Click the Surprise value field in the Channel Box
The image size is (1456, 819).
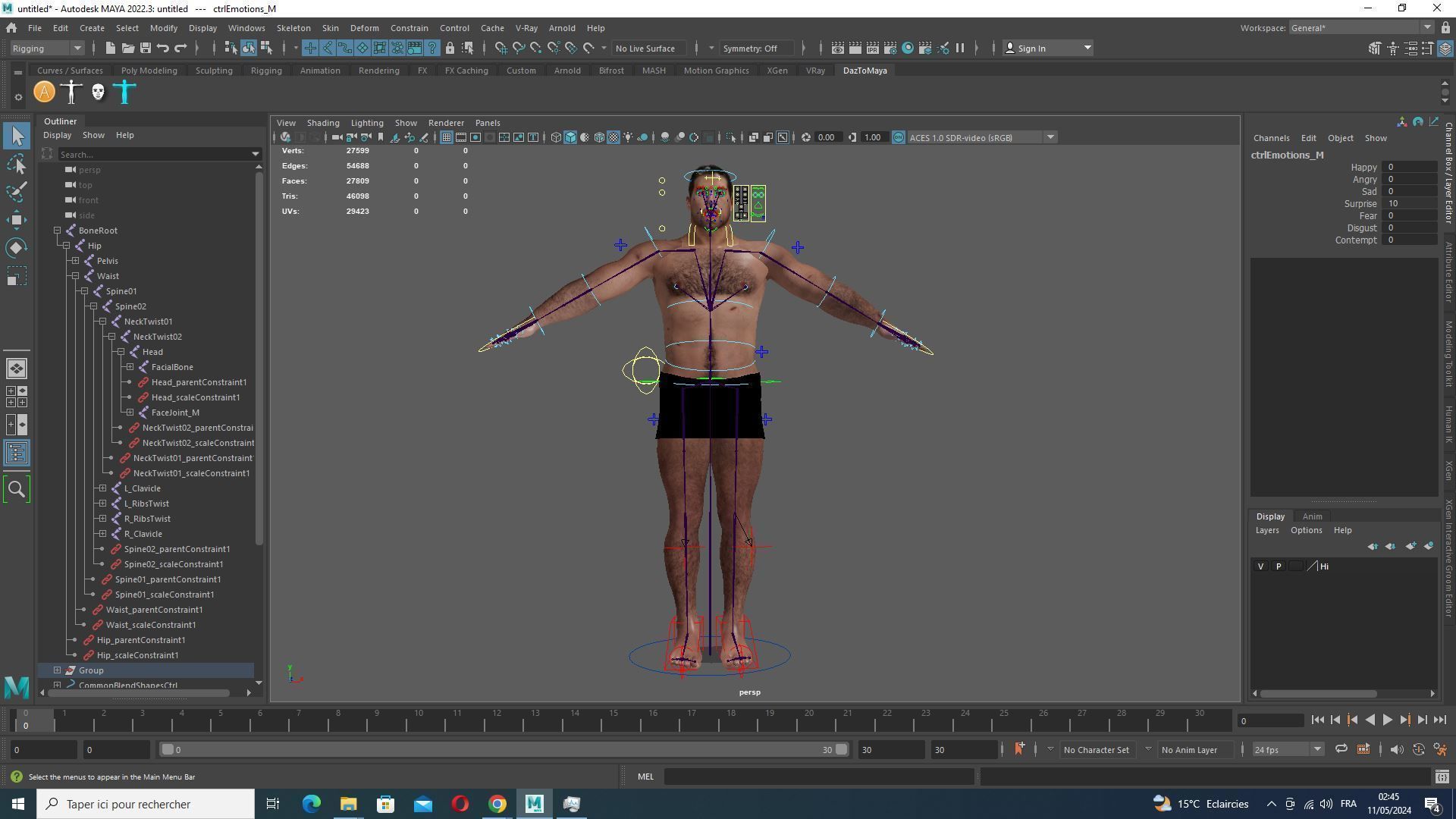(1409, 203)
